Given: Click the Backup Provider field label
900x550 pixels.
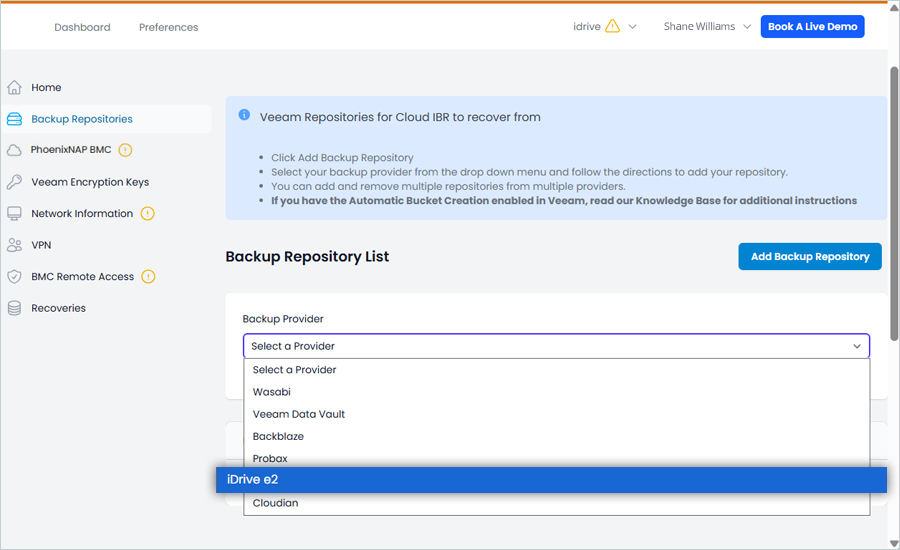Looking at the screenshot, I should tap(283, 319).
